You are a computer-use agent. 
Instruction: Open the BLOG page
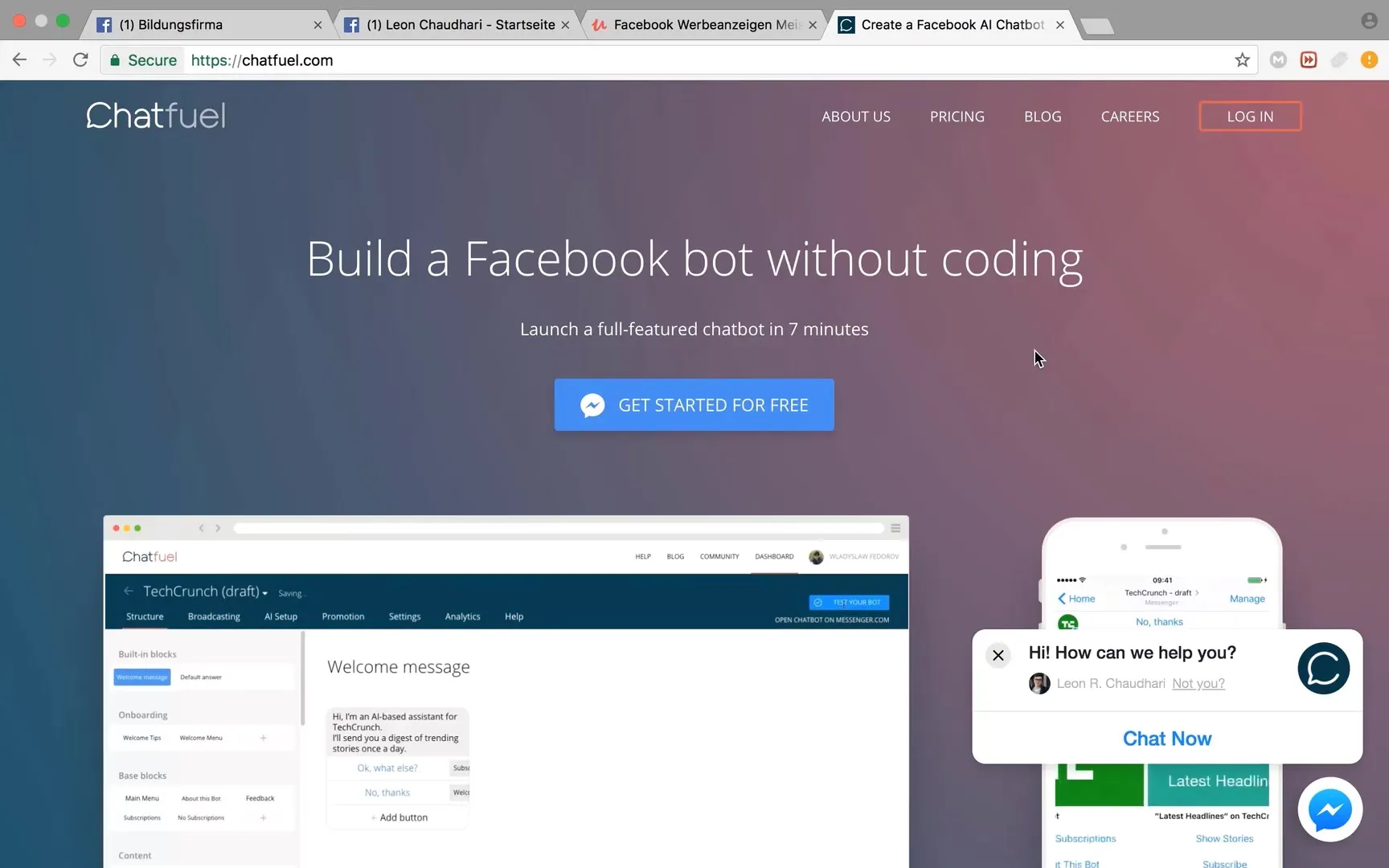click(x=1043, y=117)
